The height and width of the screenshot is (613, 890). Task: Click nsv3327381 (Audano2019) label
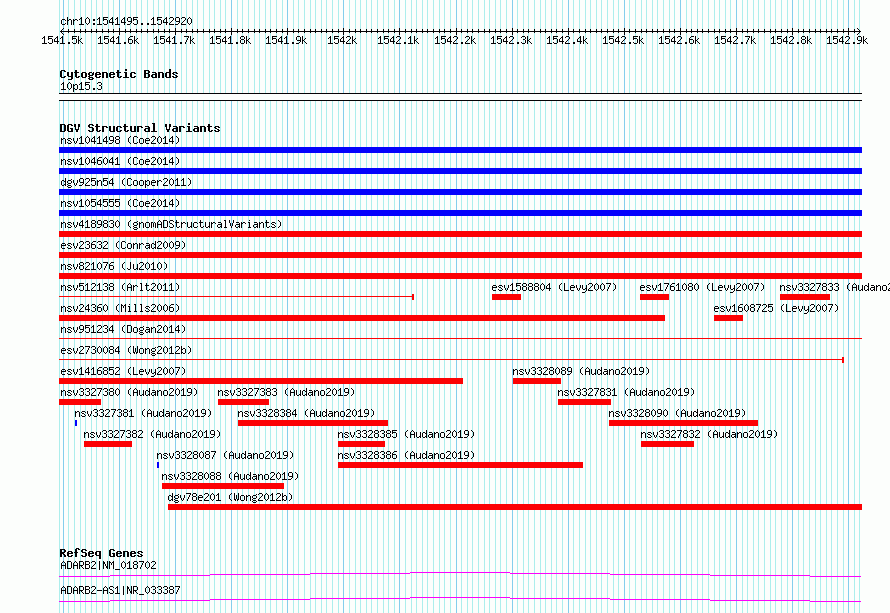pyautogui.click(x=143, y=413)
